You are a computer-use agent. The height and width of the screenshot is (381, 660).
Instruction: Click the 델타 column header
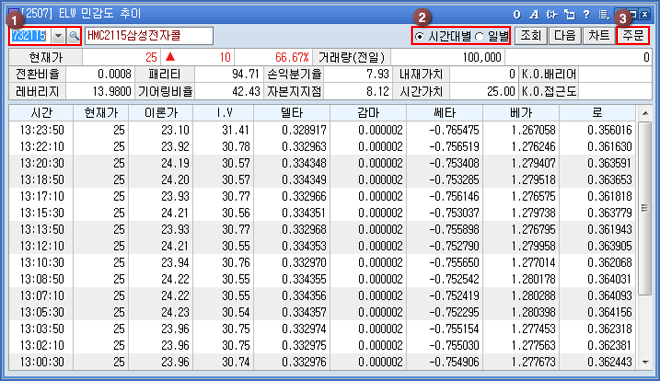click(x=292, y=113)
